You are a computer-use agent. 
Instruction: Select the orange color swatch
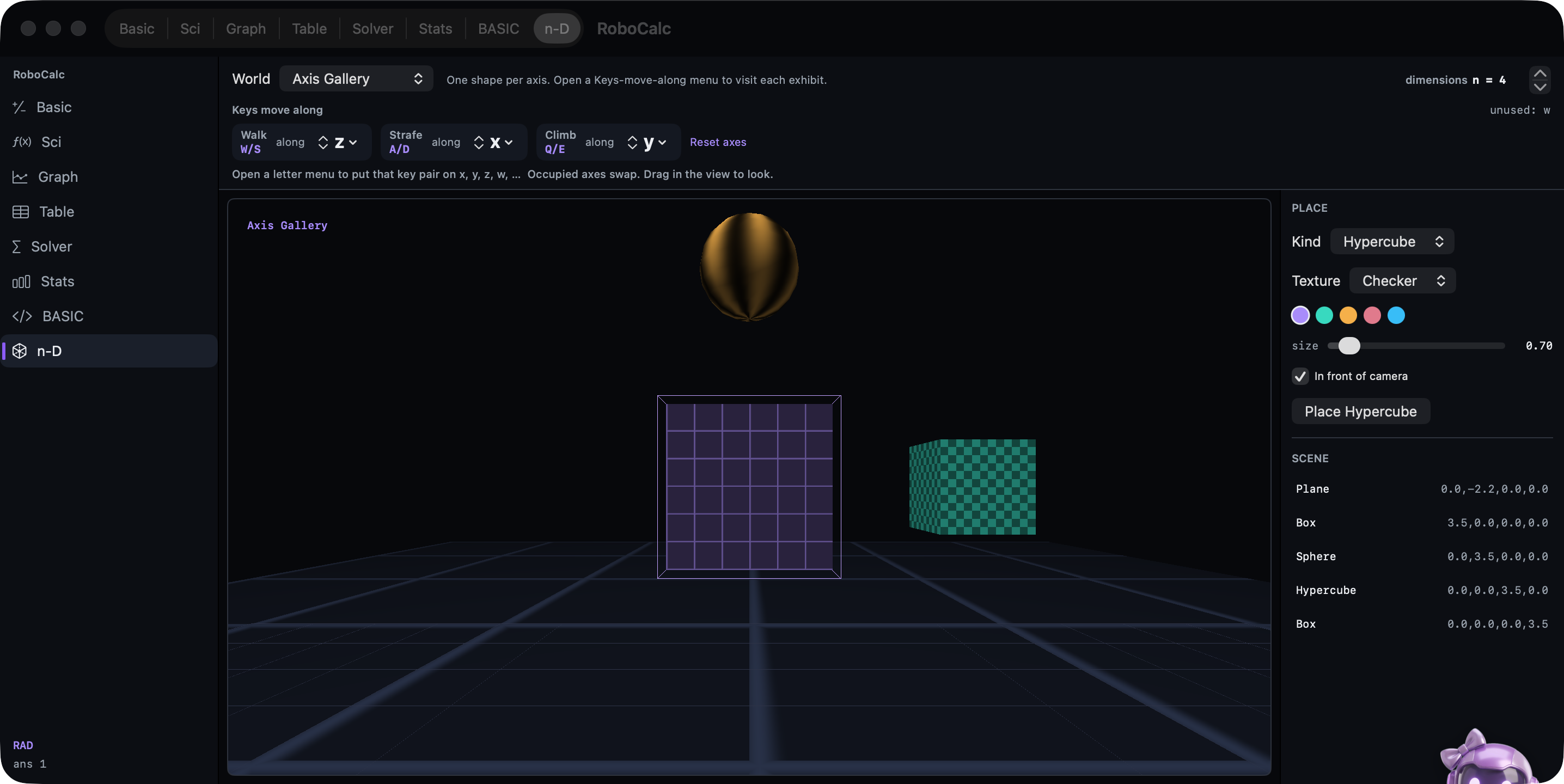coord(1348,316)
